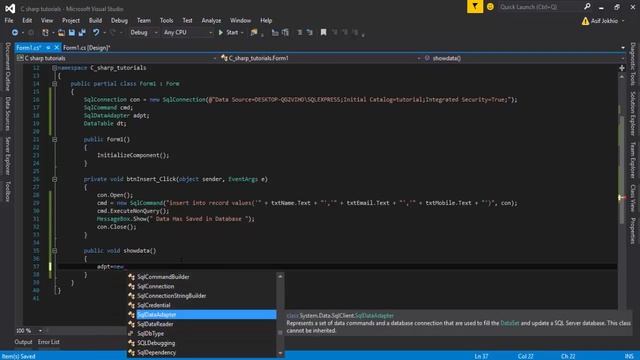Viewport: 640px width, 360px height.
Task: Open the Output panel tab
Action: click(x=23, y=342)
